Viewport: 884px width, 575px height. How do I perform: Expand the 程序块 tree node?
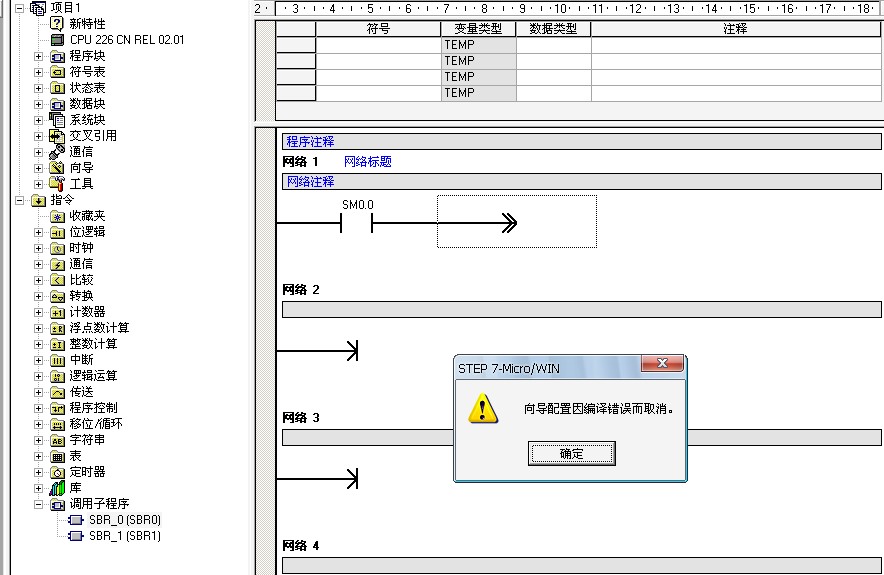(x=39, y=56)
